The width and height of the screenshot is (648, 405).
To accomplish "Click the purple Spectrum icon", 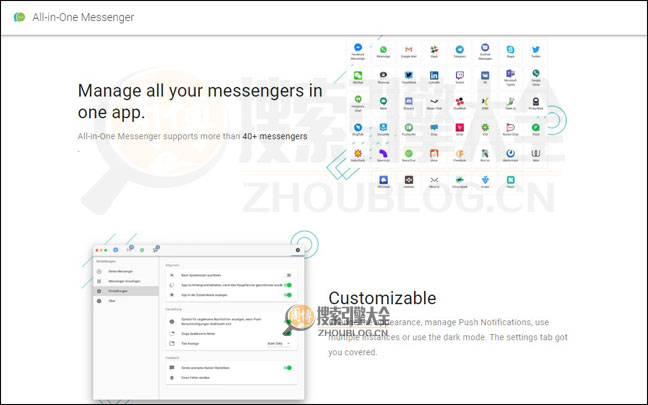I will pyautogui.click(x=383, y=153).
